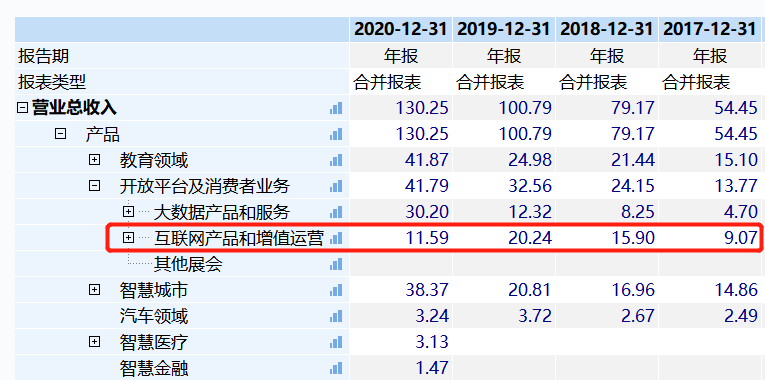Open chart icon for 开放平台及消费者业务 row

pos(336,186)
